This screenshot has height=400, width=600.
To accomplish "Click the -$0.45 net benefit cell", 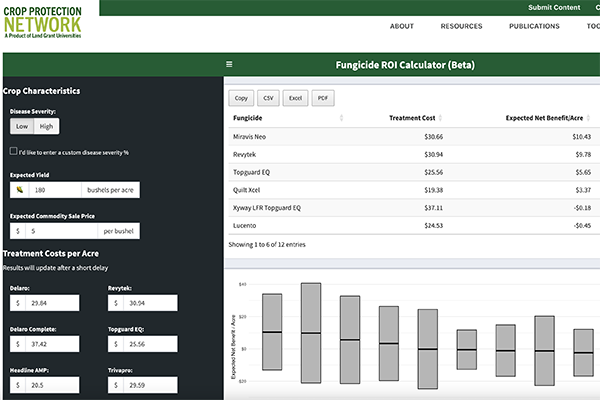I will [x=582, y=225].
